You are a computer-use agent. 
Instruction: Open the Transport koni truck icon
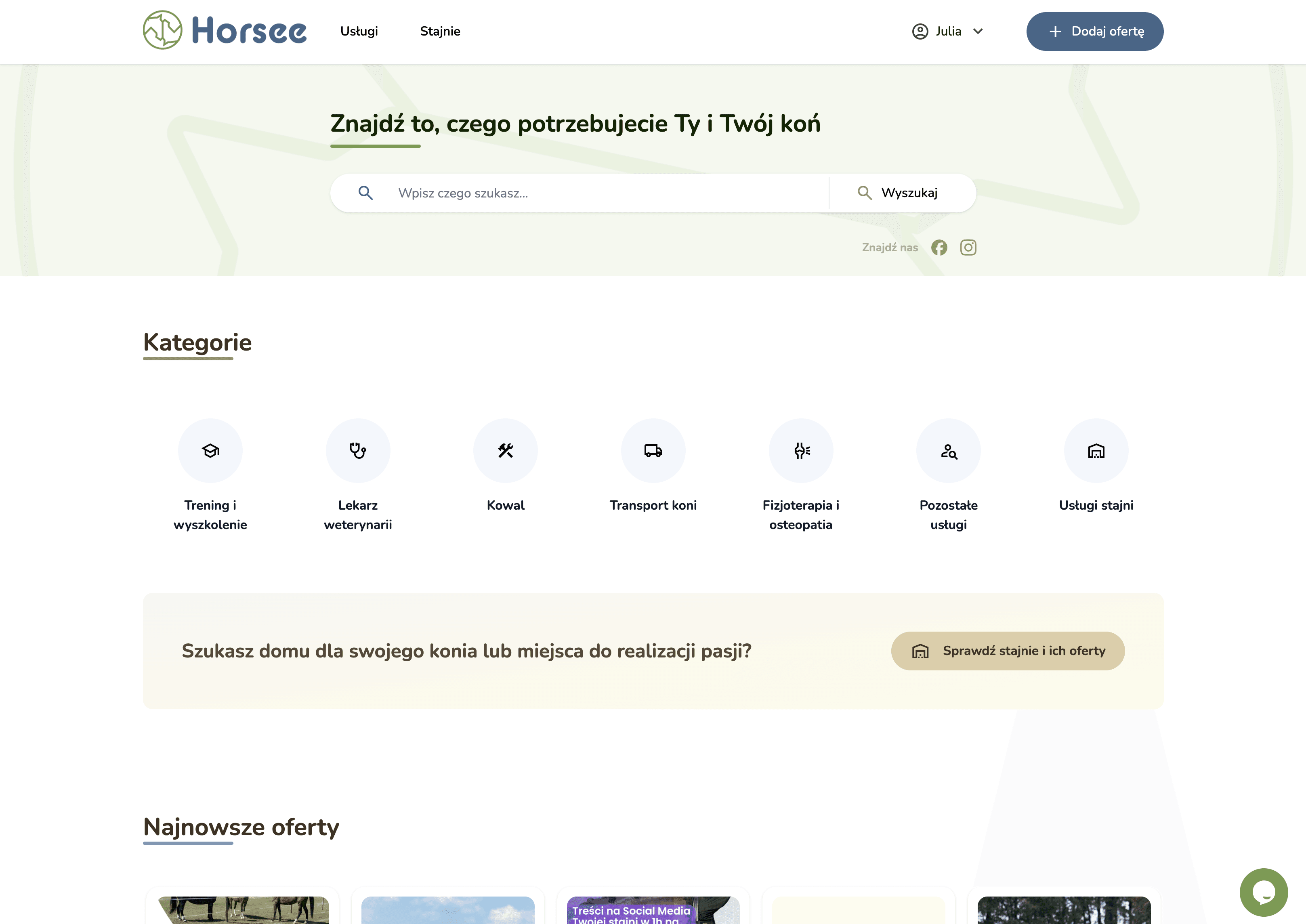(653, 451)
